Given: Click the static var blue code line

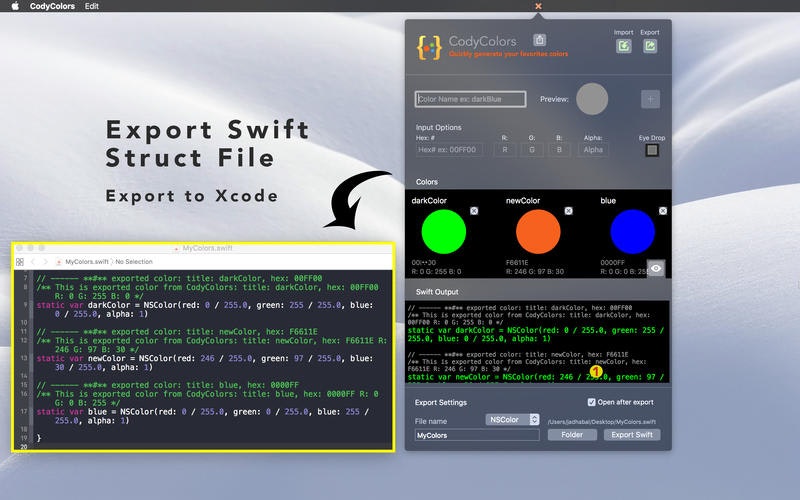Looking at the screenshot, I should (203, 416).
